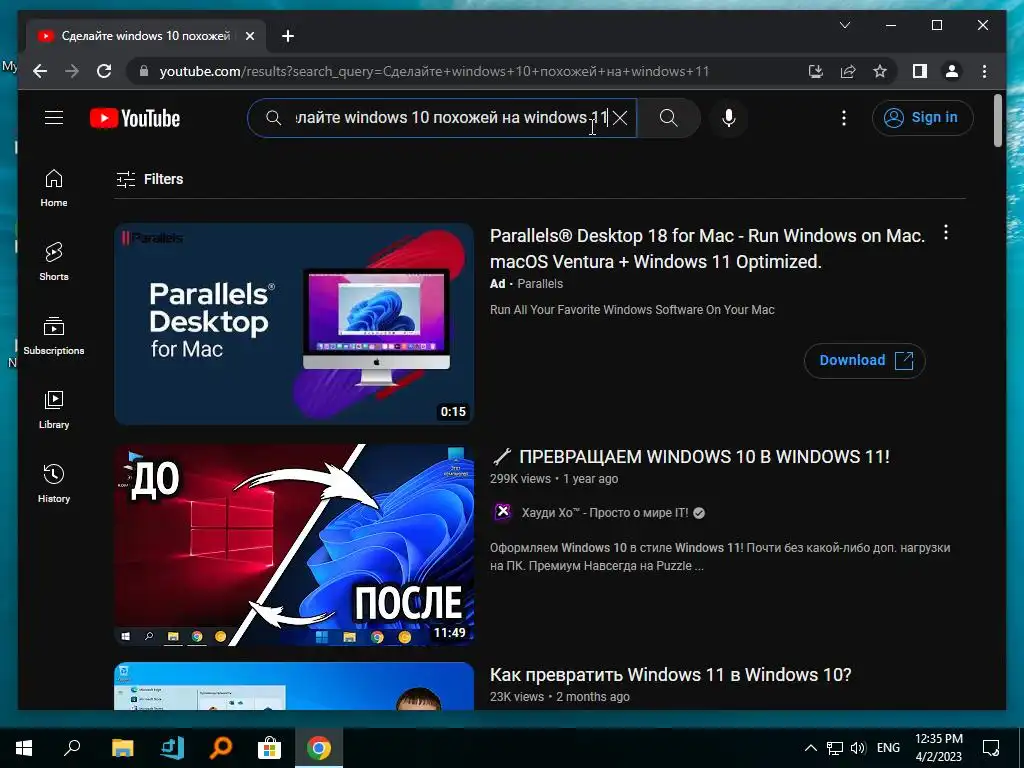Open Хауди Хо channel link
This screenshot has width=1024, height=768.
[x=605, y=513]
